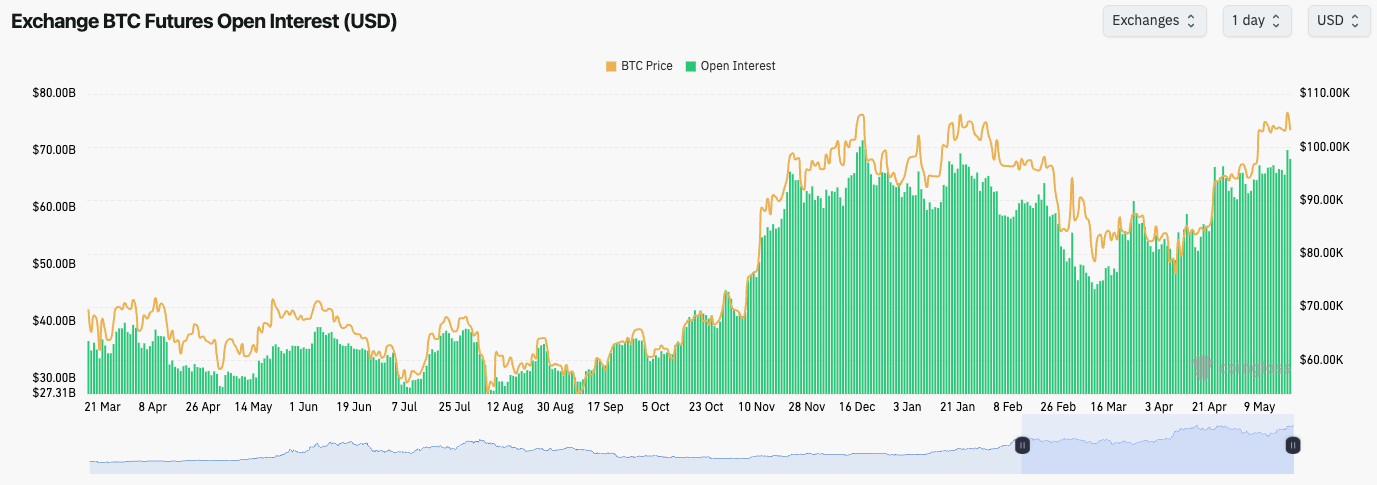
Task: Open the Exchanges dropdown
Action: click(x=1154, y=21)
